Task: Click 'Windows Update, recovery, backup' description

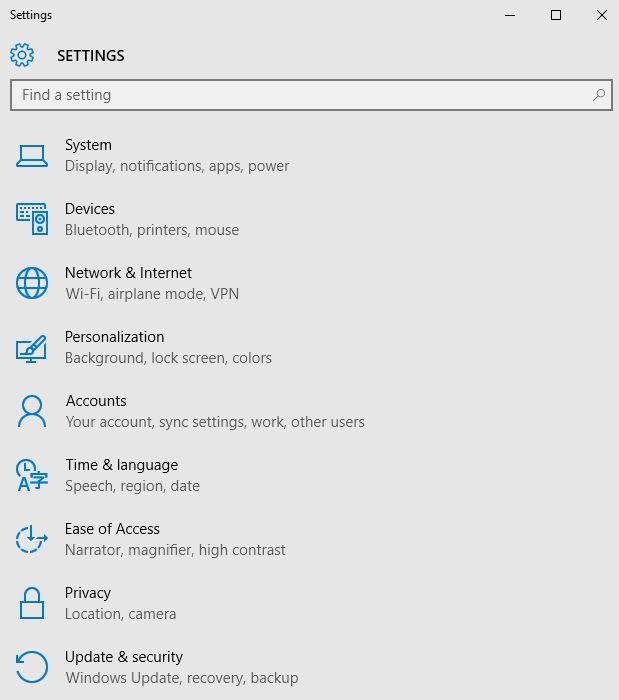Action: pyautogui.click(x=182, y=678)
